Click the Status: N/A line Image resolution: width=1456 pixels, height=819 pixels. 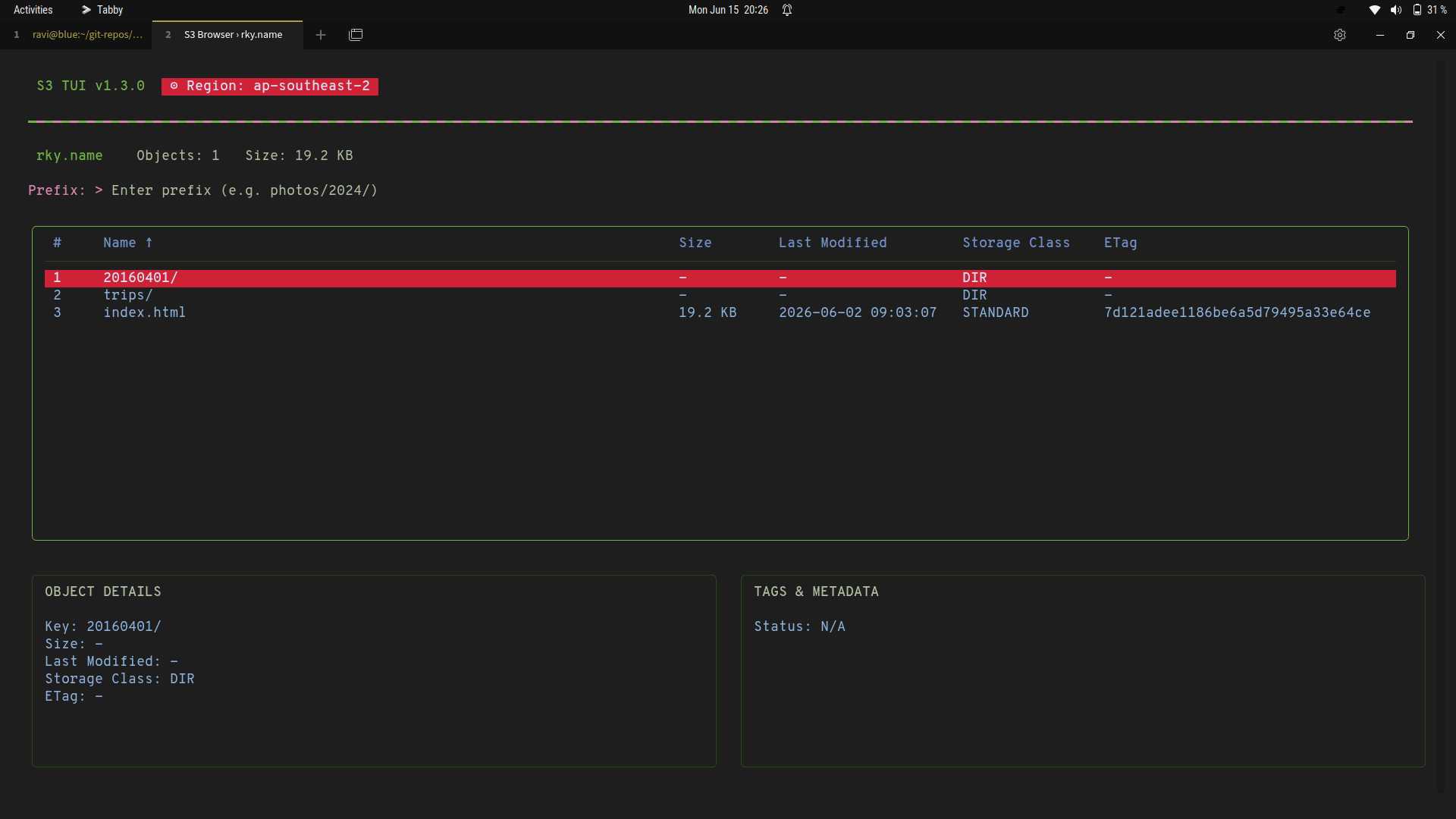(799, 626)
